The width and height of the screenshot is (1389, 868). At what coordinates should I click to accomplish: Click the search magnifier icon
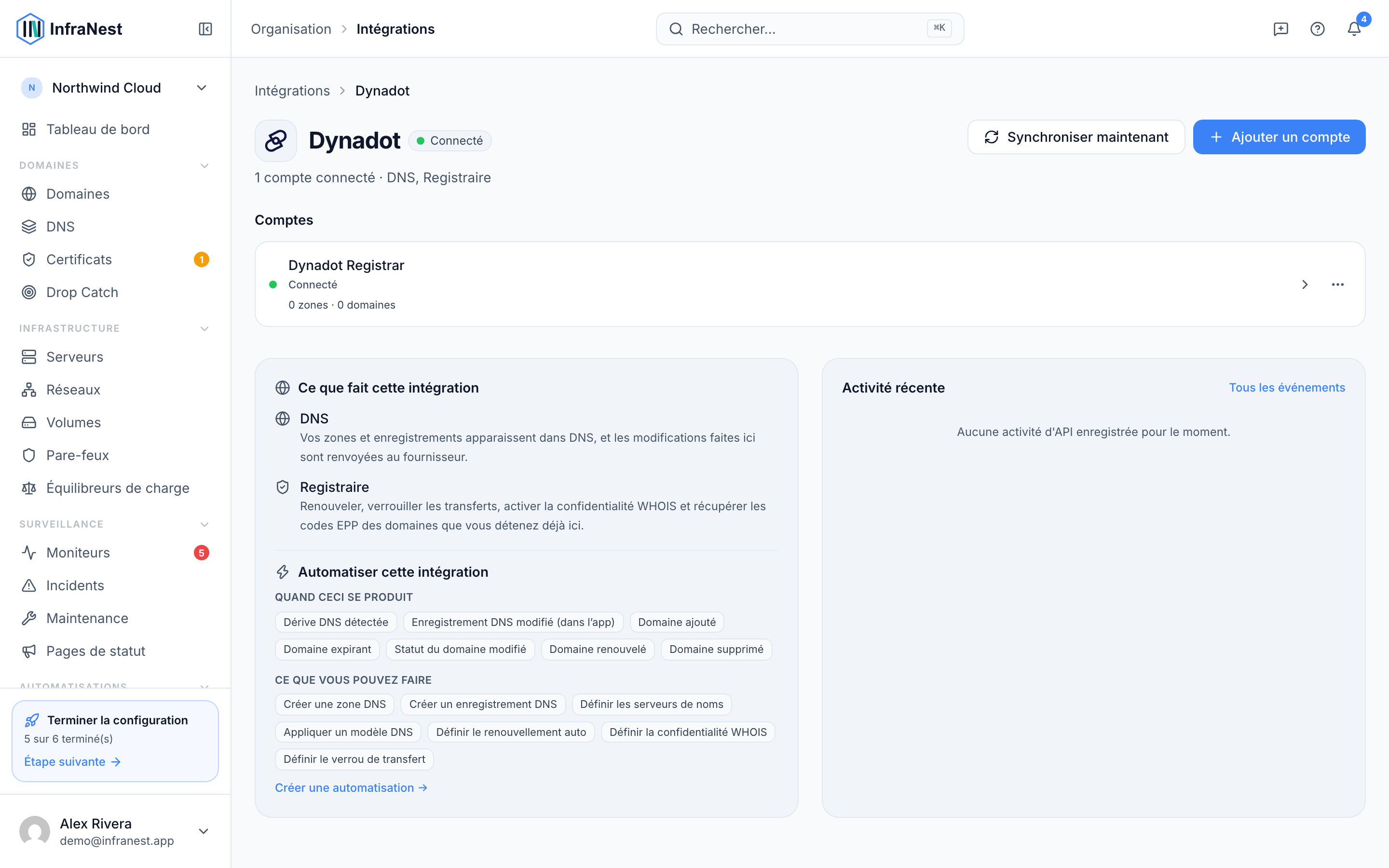click(x=676, y=29)
